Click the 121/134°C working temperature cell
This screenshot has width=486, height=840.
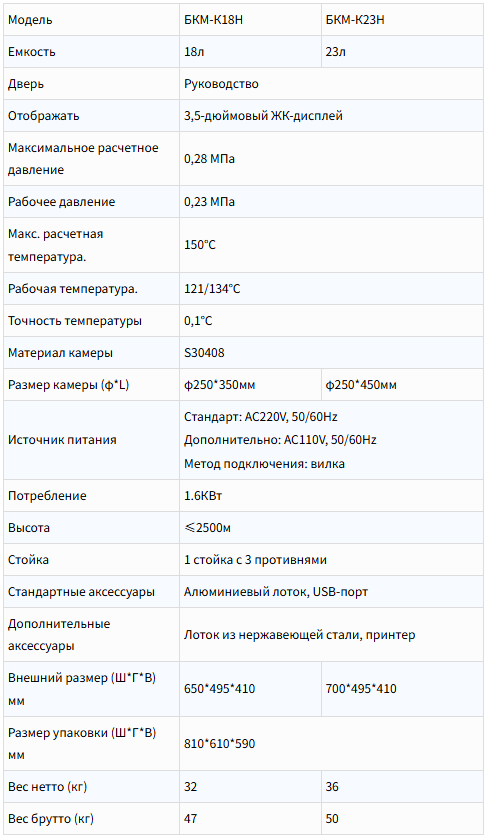coord(331,289)
